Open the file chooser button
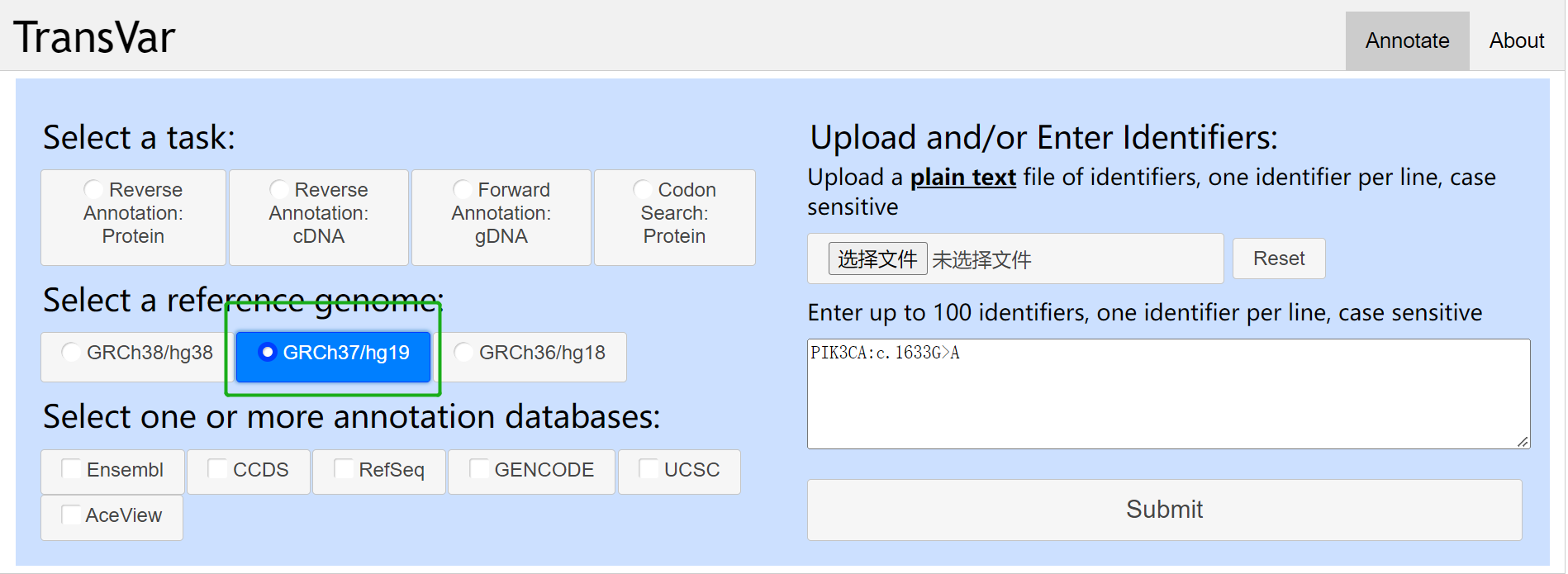This screenshot has height=574, width=1568. [877, 259]
